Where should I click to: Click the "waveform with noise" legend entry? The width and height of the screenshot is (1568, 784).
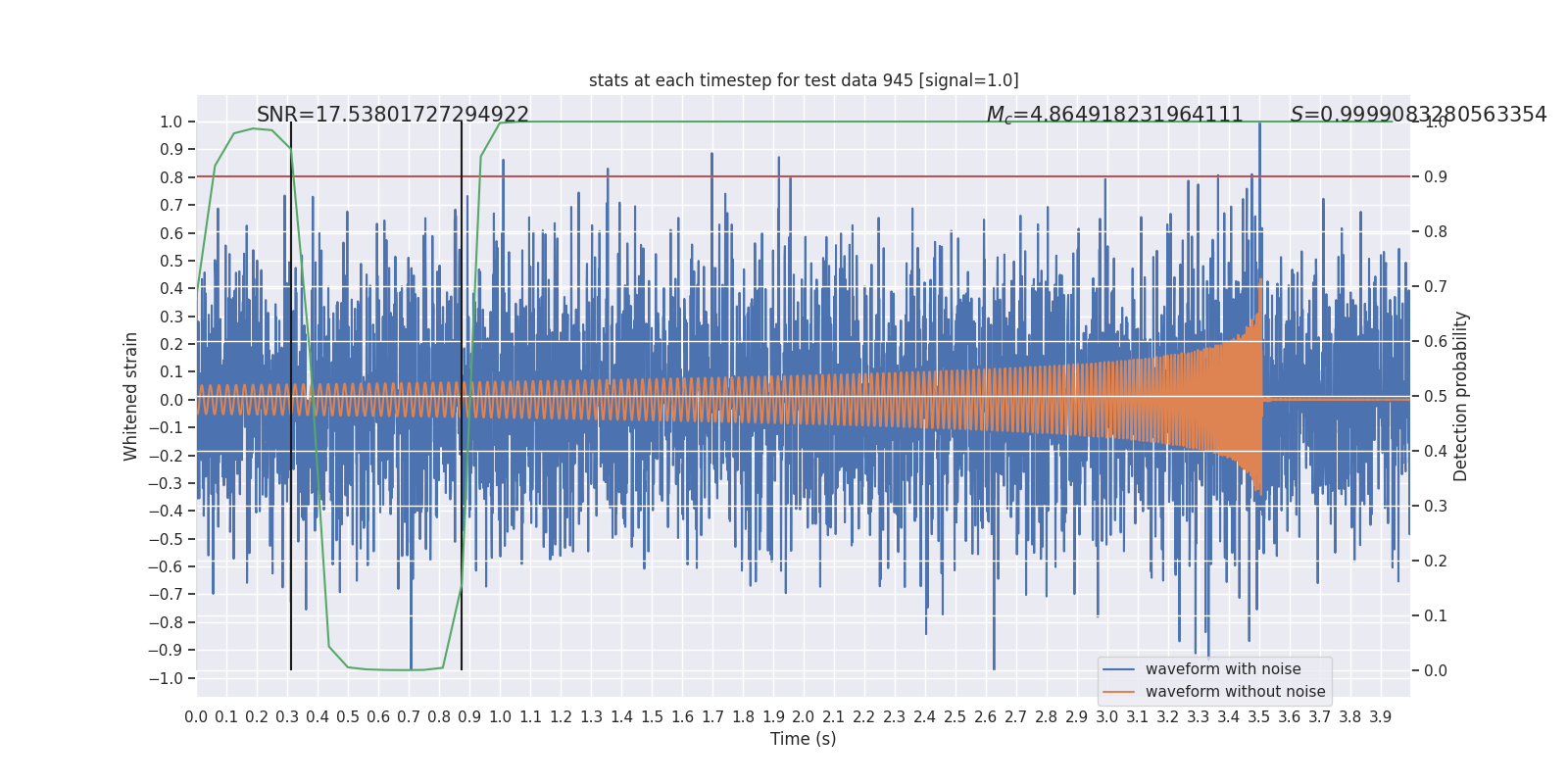pyautogui.click(x=1223, y=669)
